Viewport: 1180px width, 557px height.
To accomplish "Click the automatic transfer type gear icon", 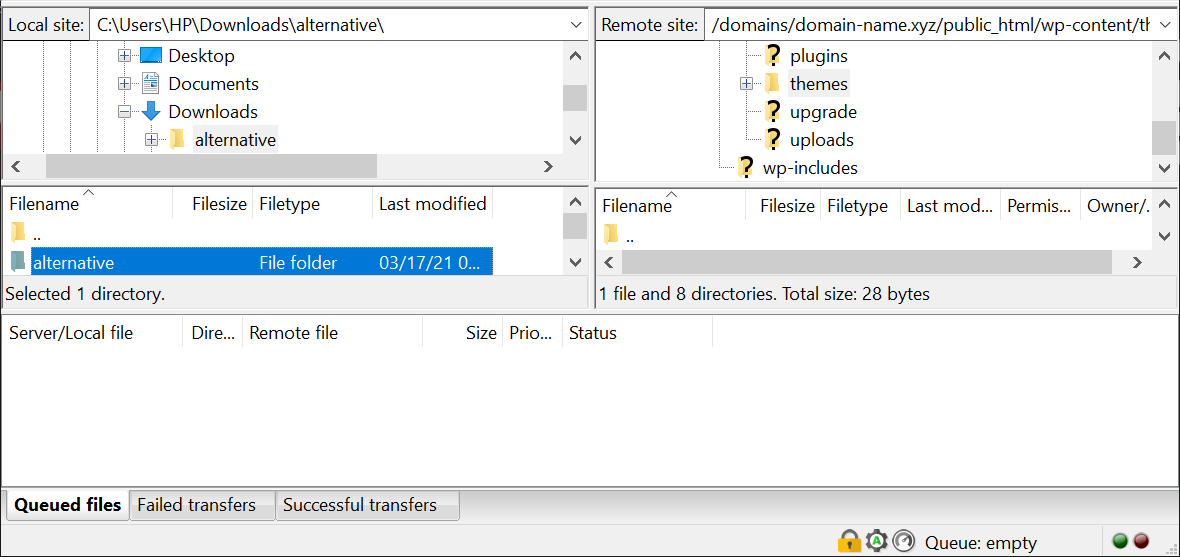I will pyautogui.click(x=876, y=541).
